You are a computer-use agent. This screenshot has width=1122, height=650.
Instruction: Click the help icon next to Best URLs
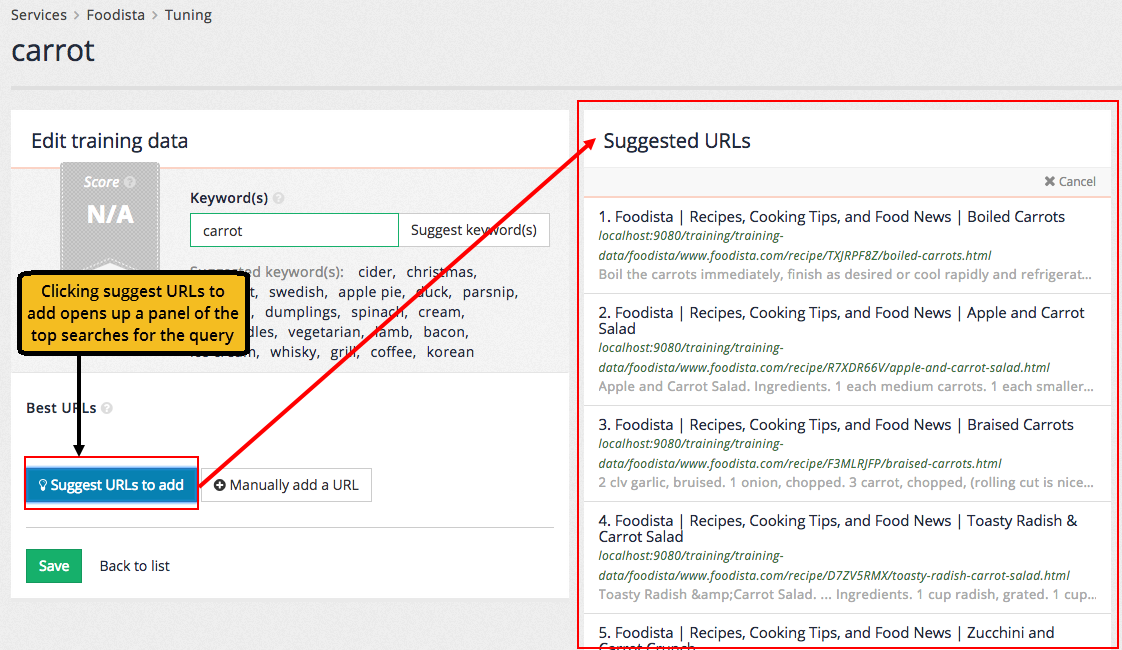(x=107, y=408)
